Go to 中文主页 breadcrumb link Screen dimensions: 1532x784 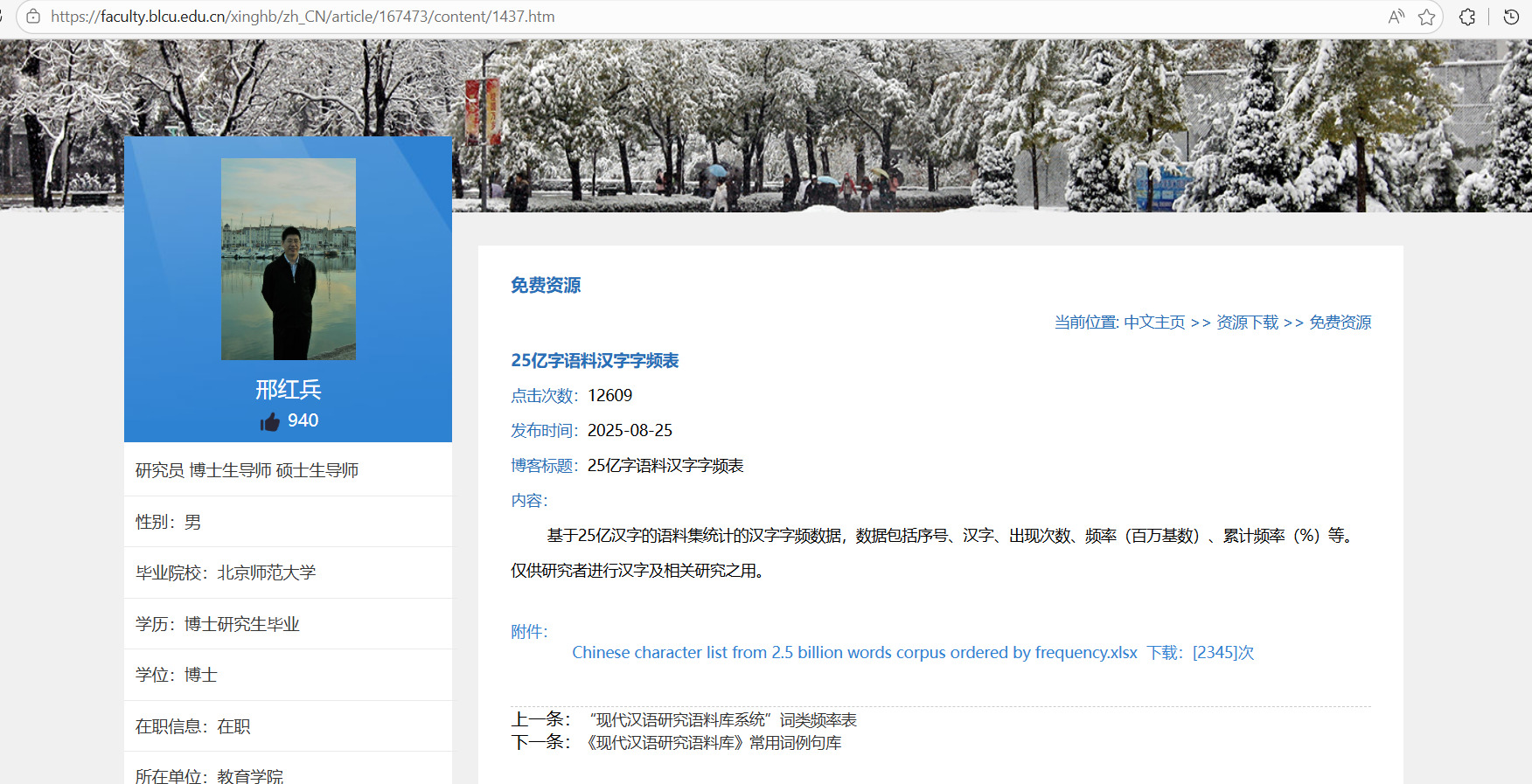point(1154,323)
